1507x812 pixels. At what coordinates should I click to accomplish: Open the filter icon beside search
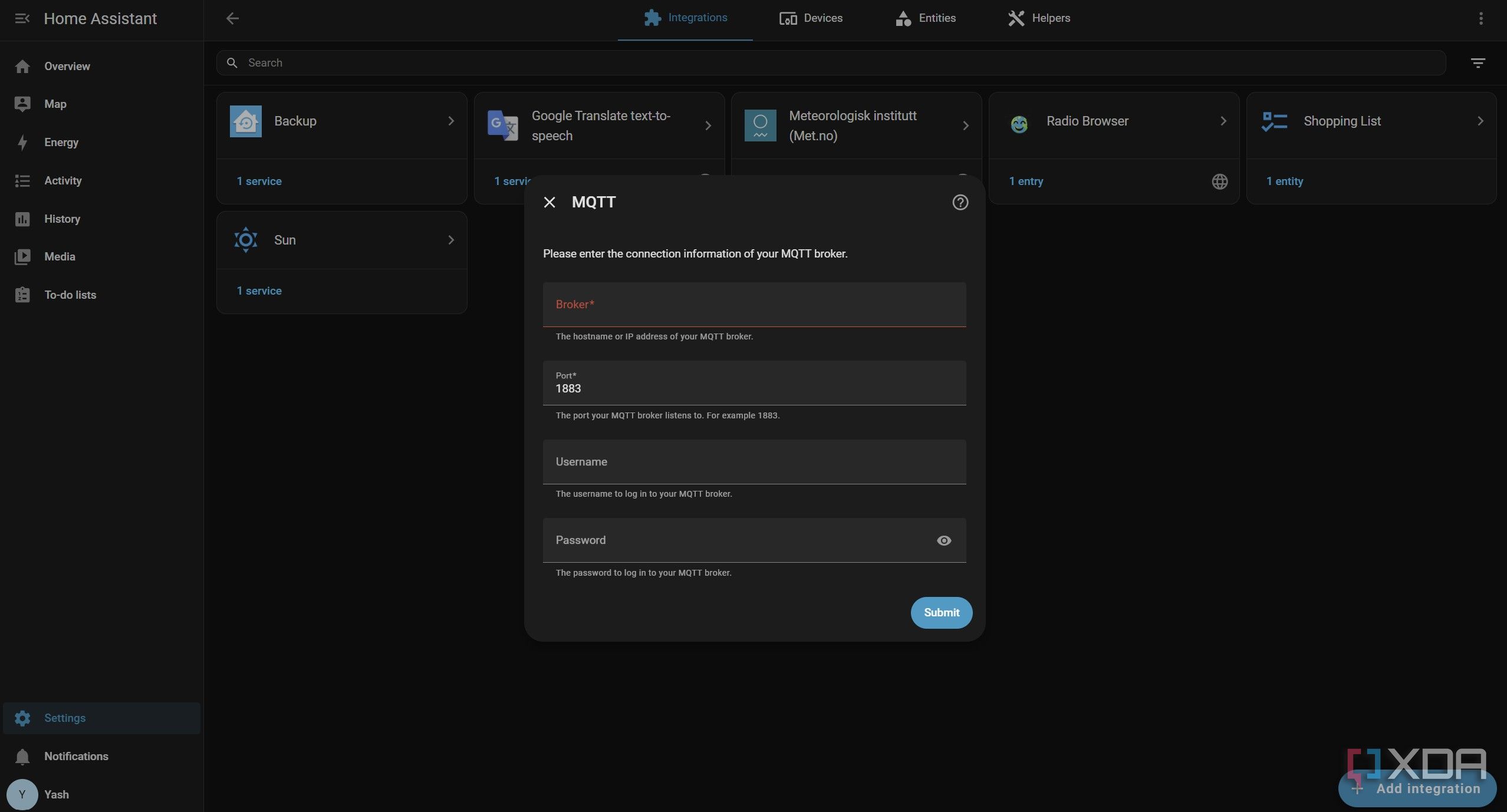tap(1478, 62)
